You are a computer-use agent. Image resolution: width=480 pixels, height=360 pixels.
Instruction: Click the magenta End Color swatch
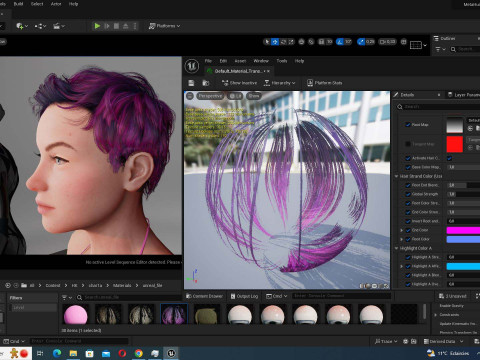point(463,230)
